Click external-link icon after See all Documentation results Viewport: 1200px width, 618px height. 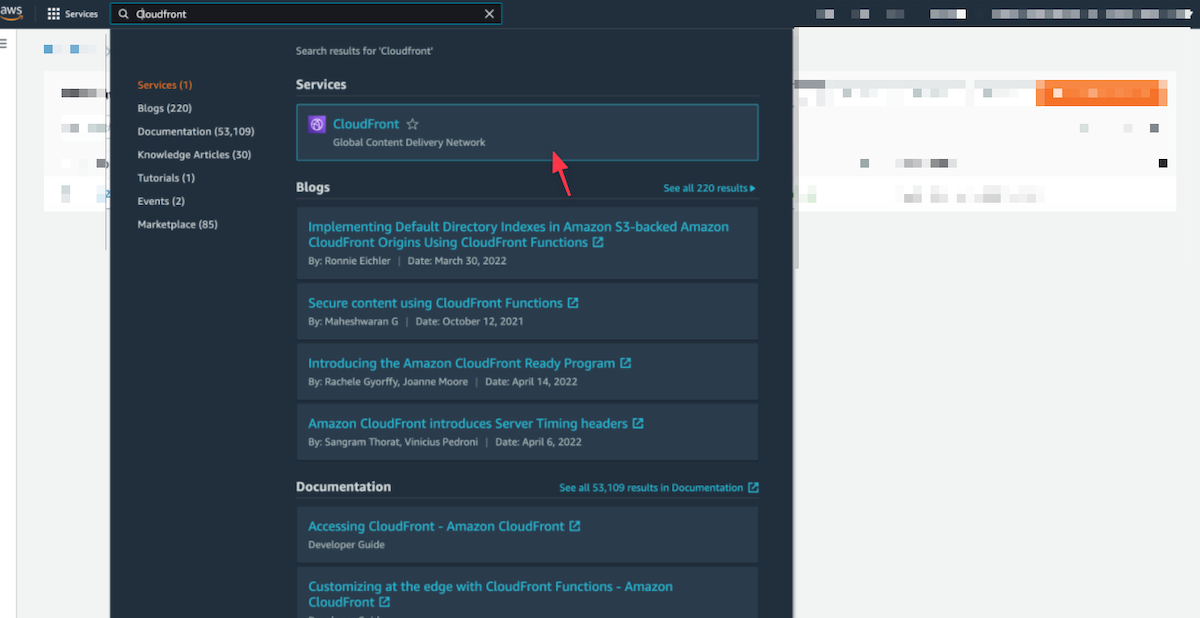click(x=753, y=488)
